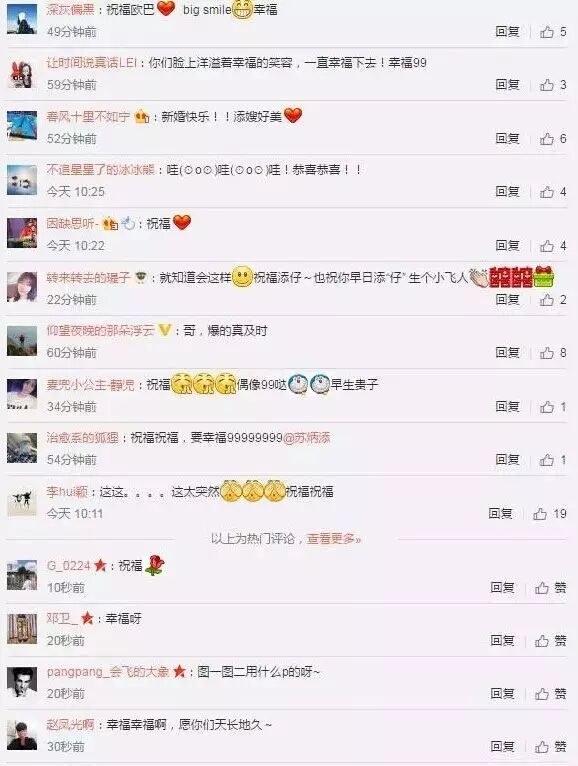Click username 赵凤光啊
The image size is (578, 766).
pyautogui.click(x=70, y=724)
